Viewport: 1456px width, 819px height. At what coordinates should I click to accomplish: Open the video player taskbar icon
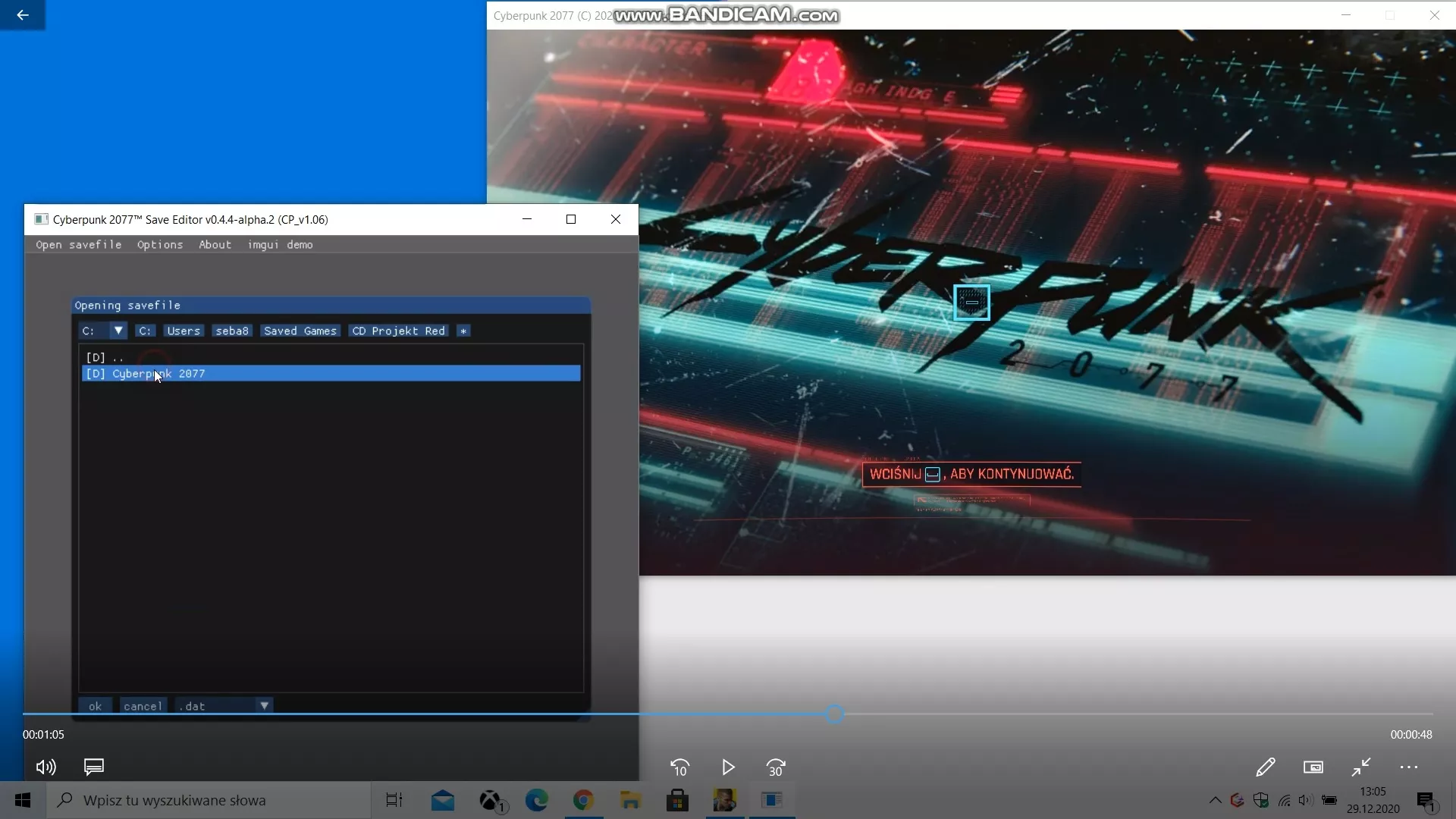tap(772, 800)
